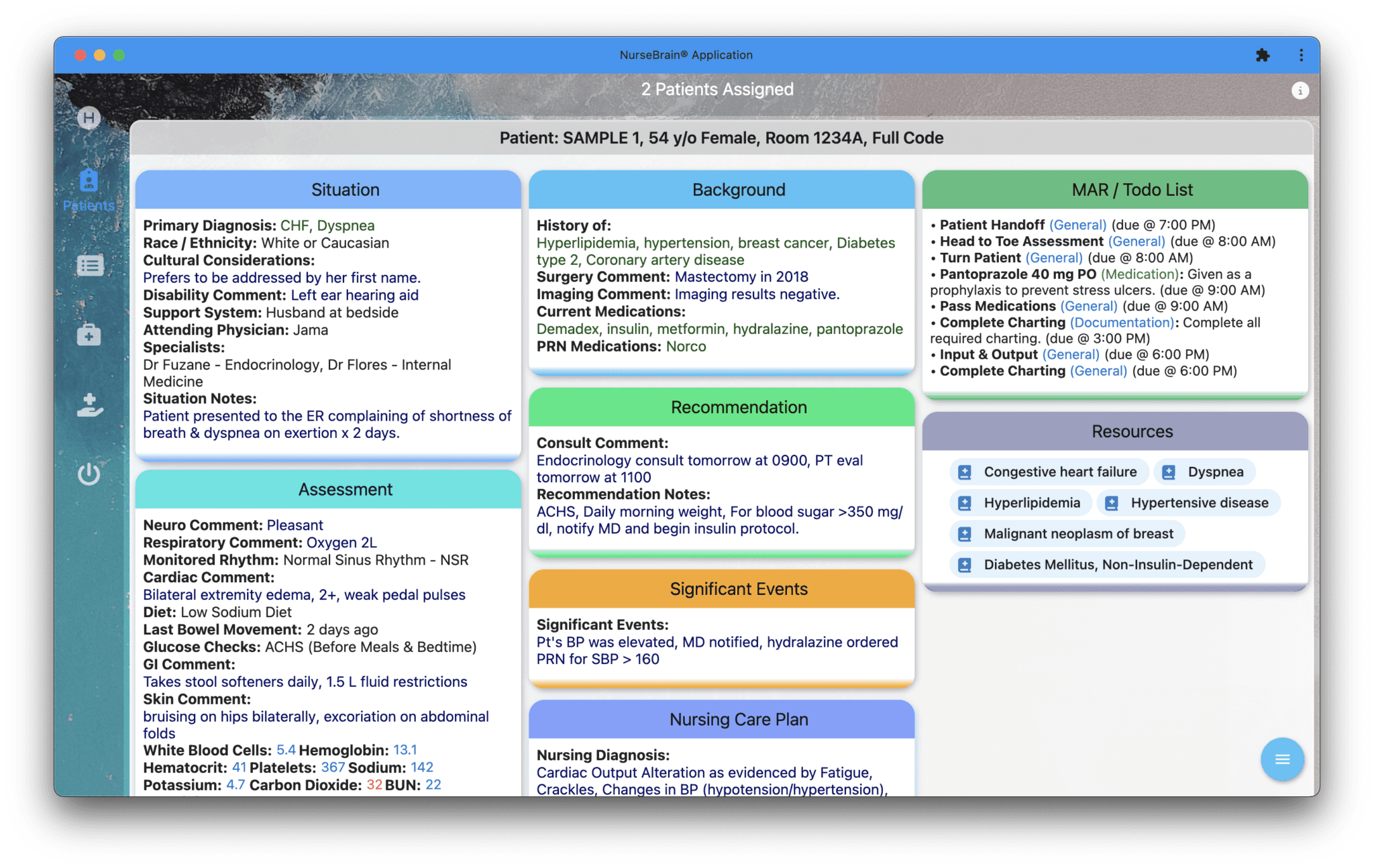This screenshot has height=868, width=1374.
Task: Click the Assessment card header
Action: click(328, 490)
